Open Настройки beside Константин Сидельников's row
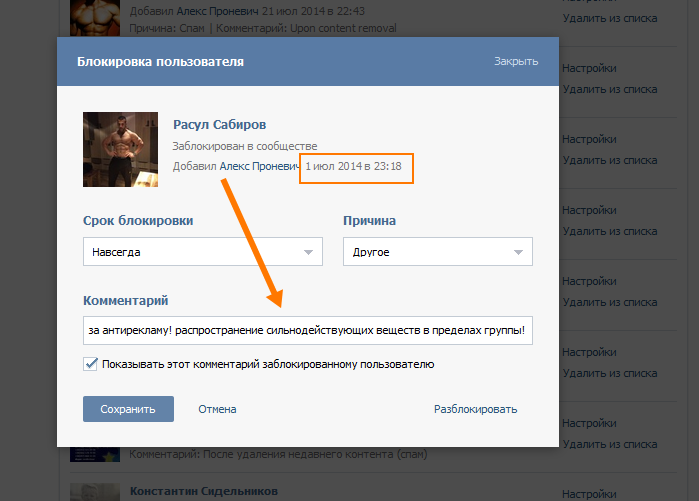 coord(588,493)
